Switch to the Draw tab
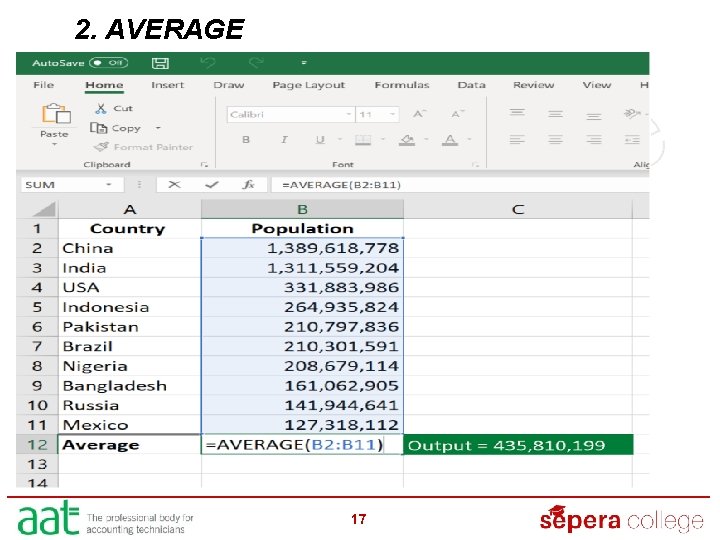This screenshot has width=720, height=540. [229, 85]
